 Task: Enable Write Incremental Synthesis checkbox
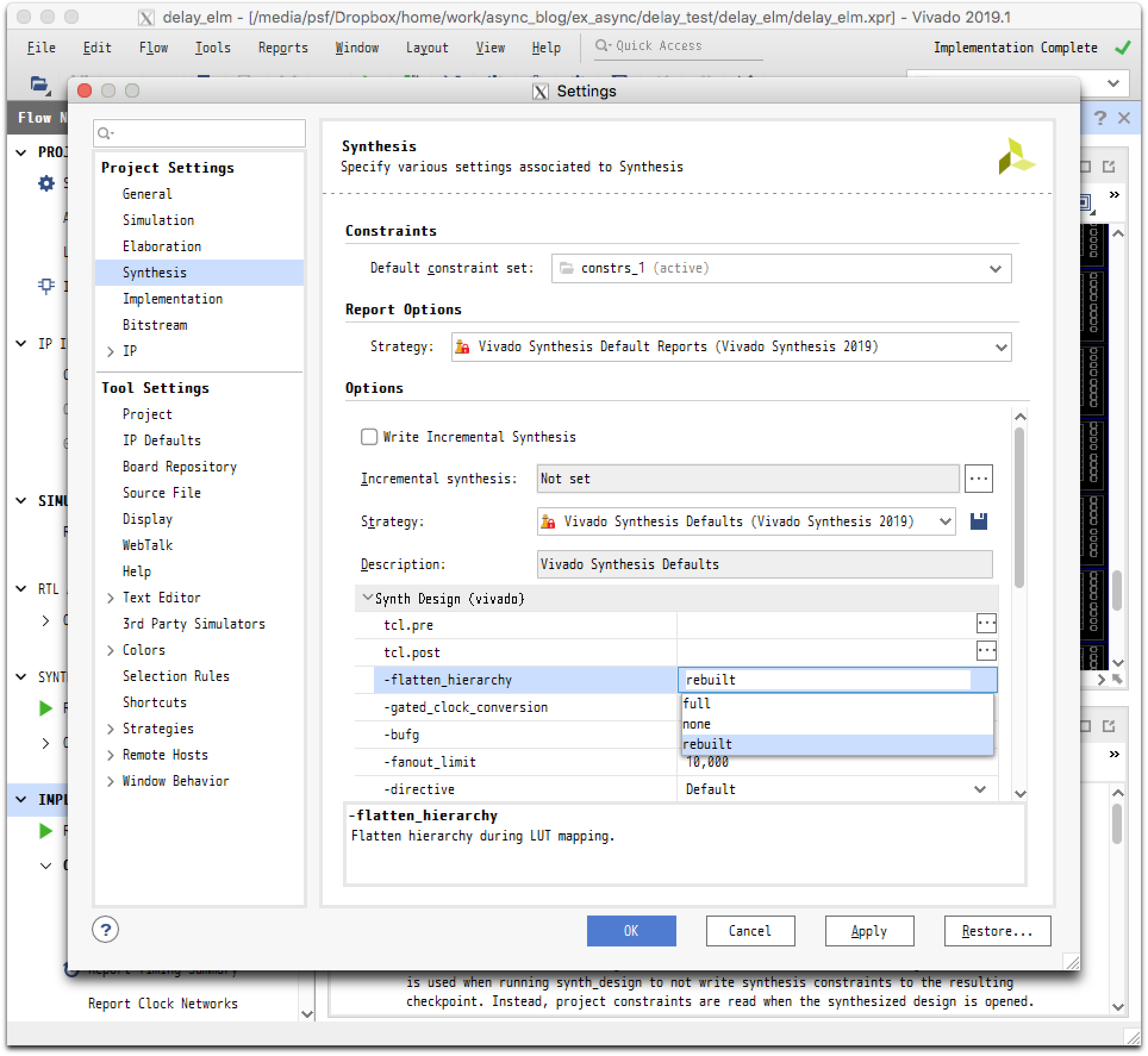pos(369,437)
